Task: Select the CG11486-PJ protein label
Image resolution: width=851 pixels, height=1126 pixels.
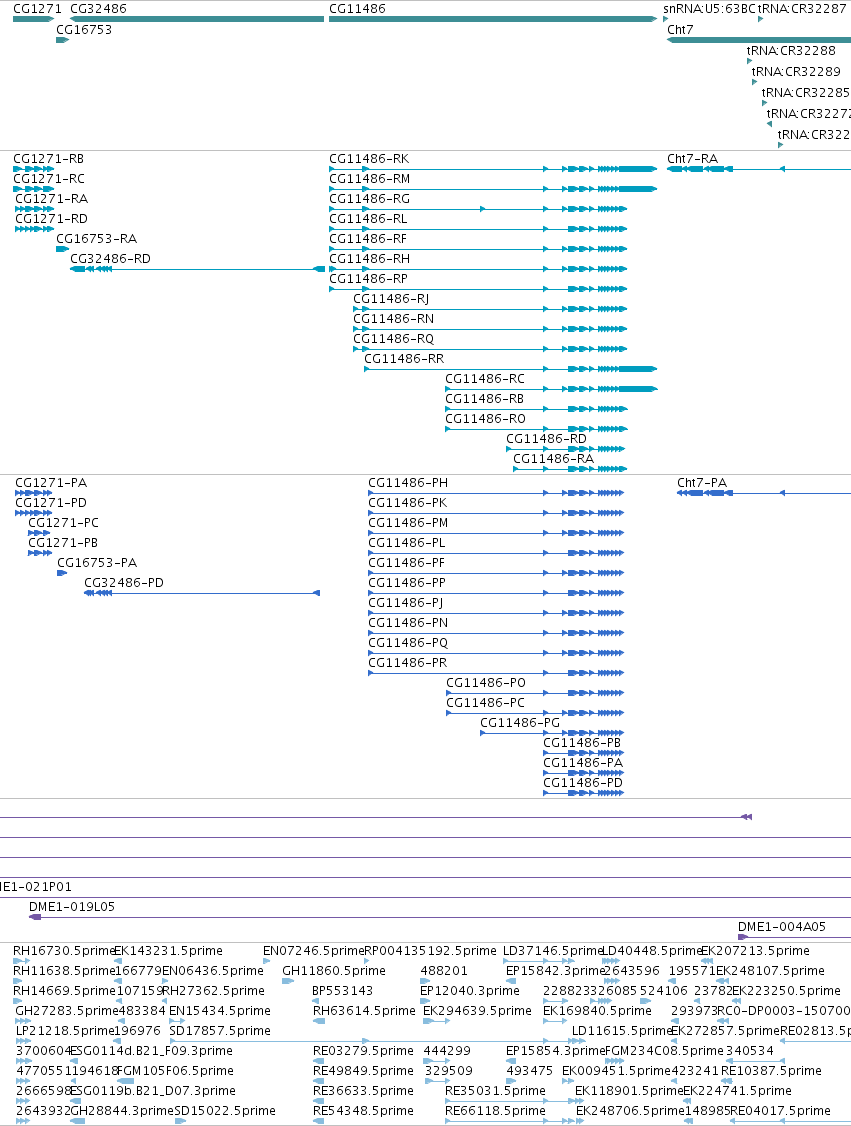Action: coord(406,602)
